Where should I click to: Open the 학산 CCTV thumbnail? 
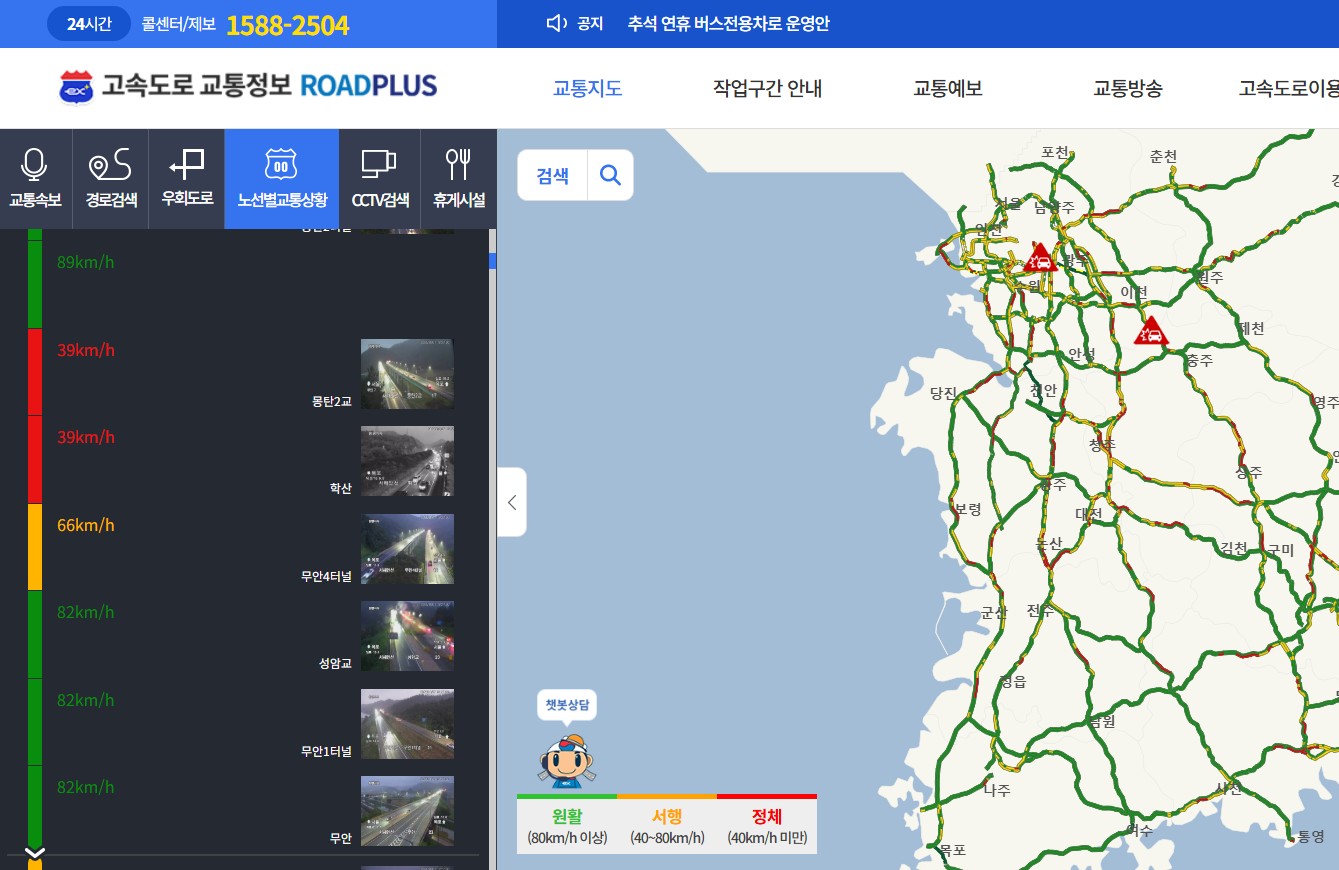(x=407, y=461)
